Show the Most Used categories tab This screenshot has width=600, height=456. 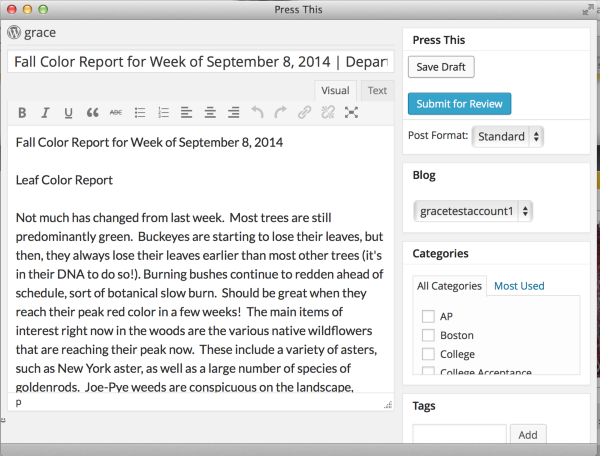coord(519,286)
